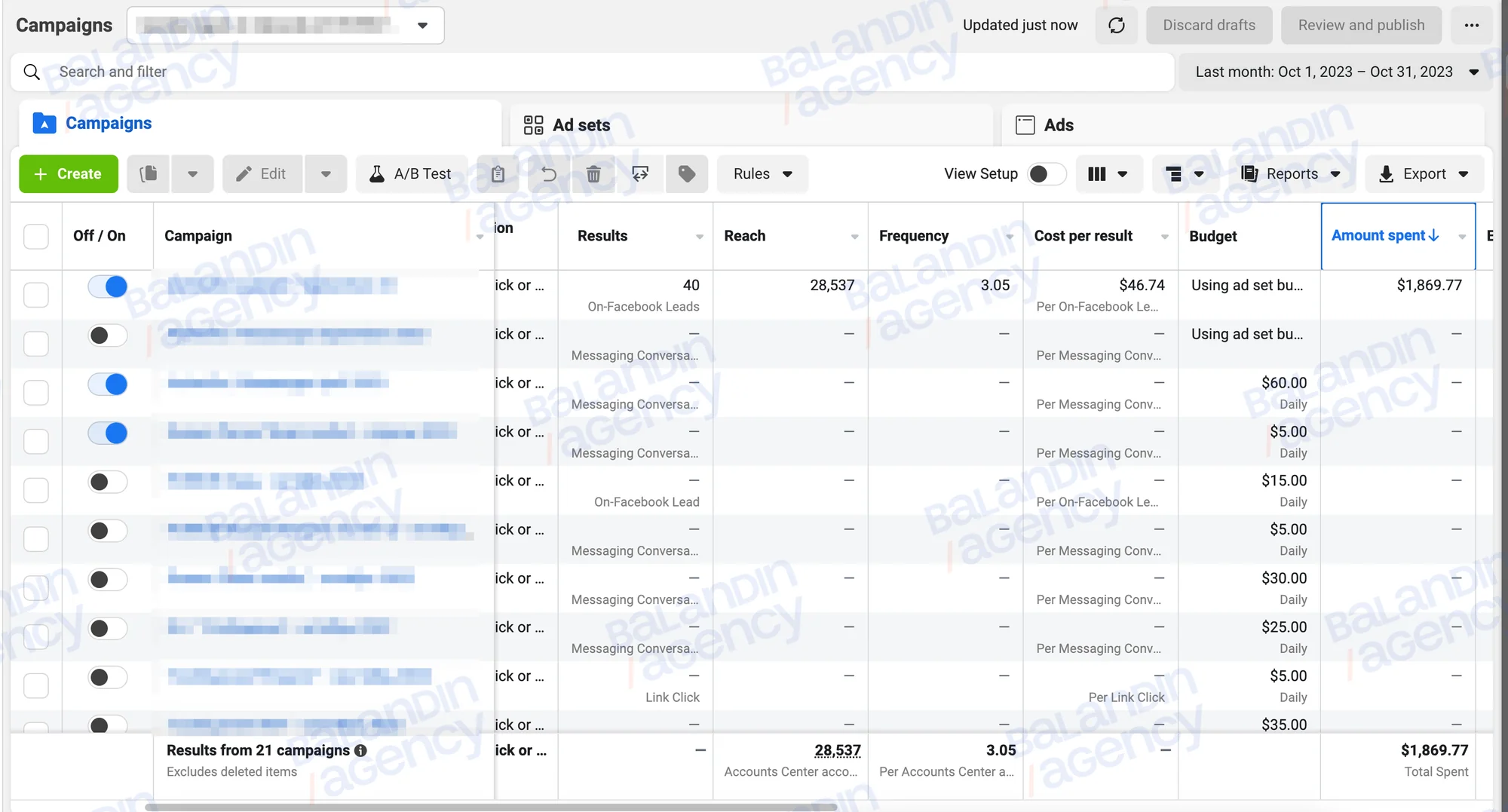Click the clipboard paste icon
Screen dimensions: 1508x812
[x=498, y=174]
